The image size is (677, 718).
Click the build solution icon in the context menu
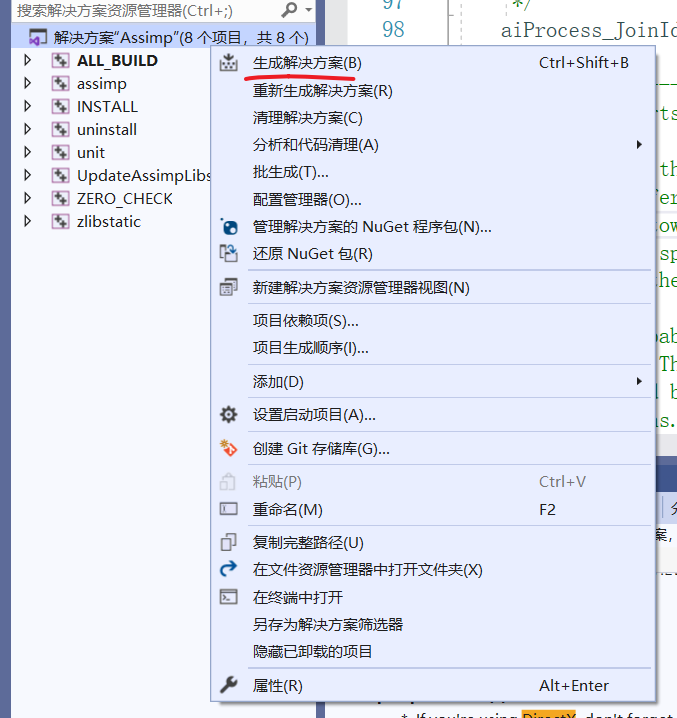228,63
